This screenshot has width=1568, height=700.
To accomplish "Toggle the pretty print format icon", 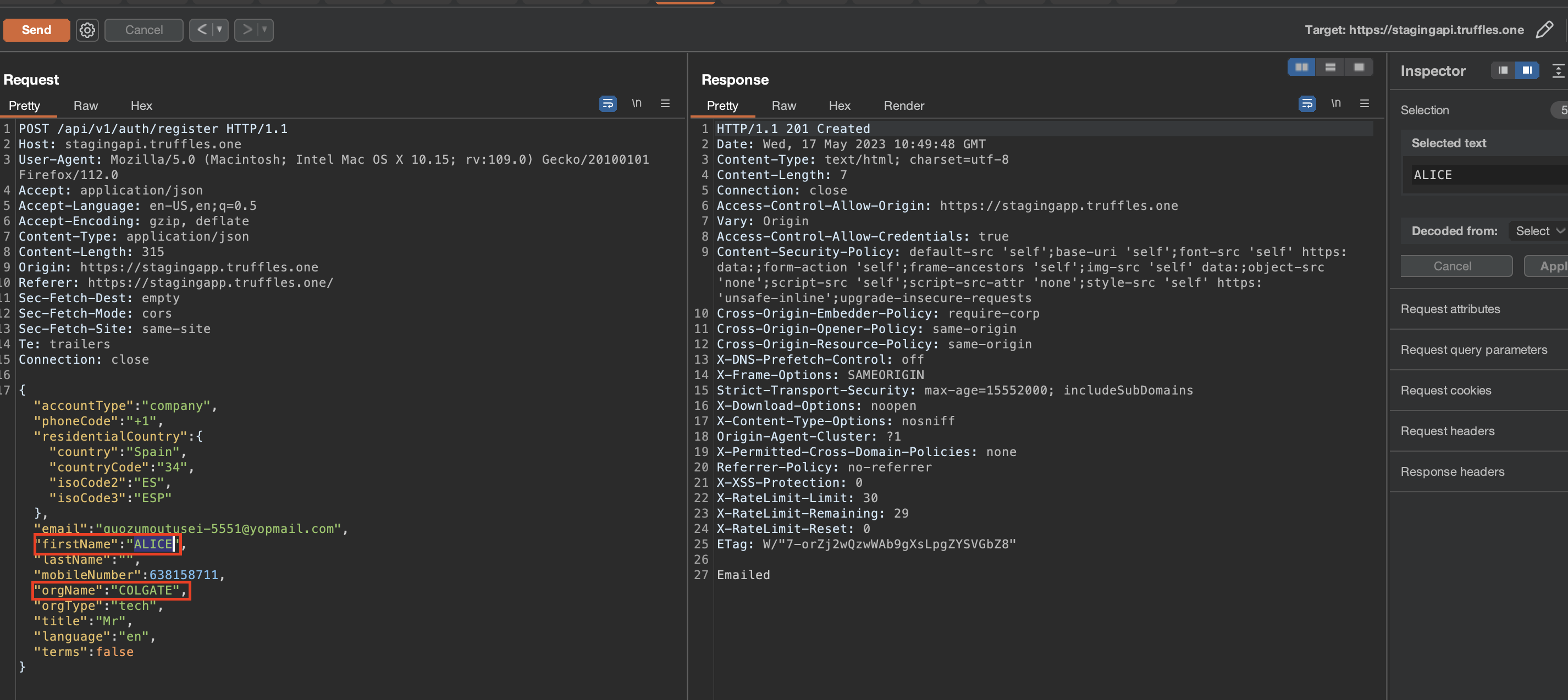I will tap(608, 104).
